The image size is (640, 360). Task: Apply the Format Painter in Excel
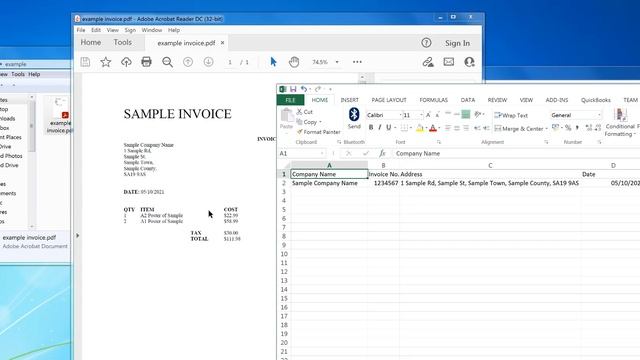click(x=318, y=132)
